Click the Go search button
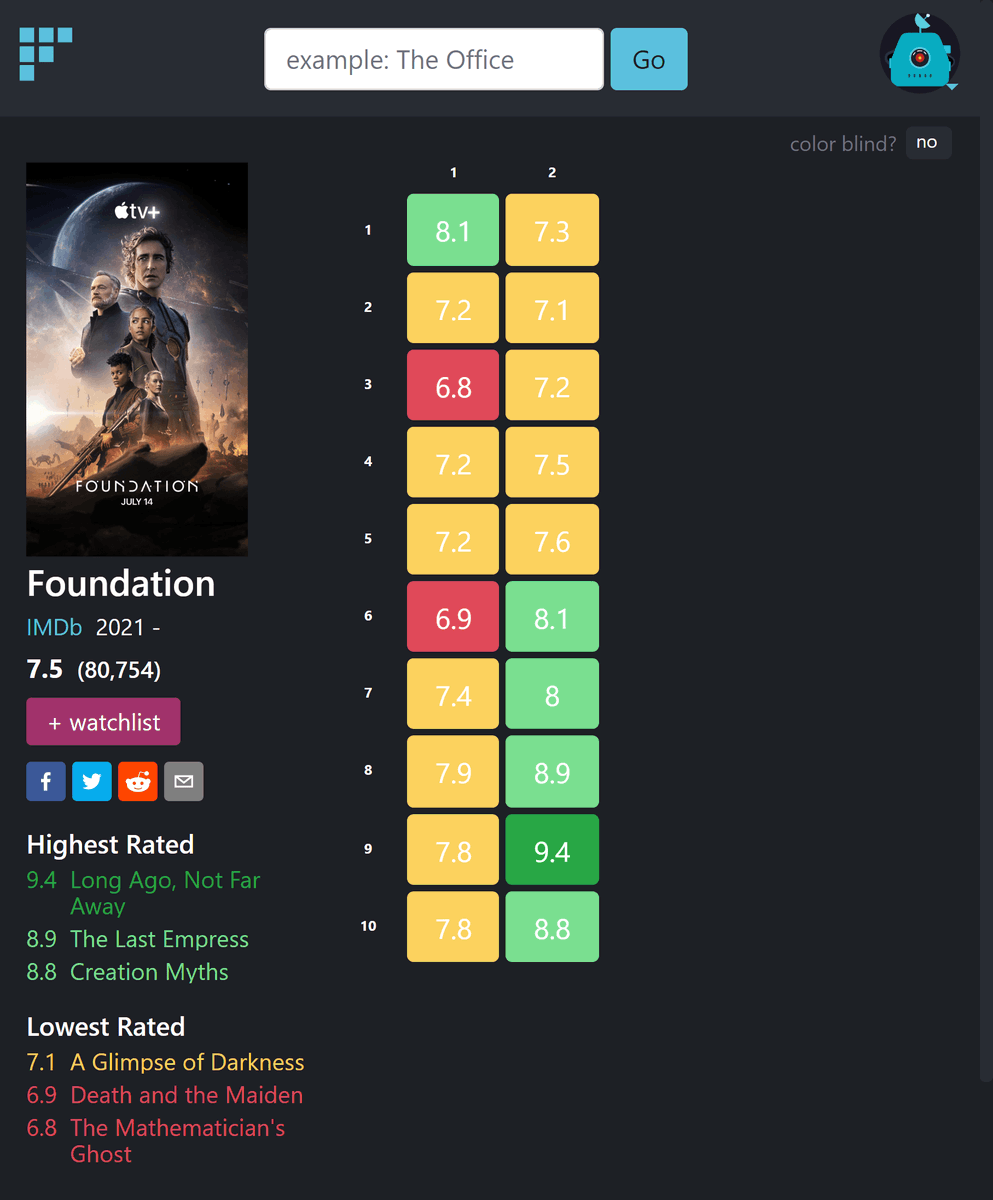The width and height of the screenshot is (993, 1200). pyautogui.click(x=649, y=59)
